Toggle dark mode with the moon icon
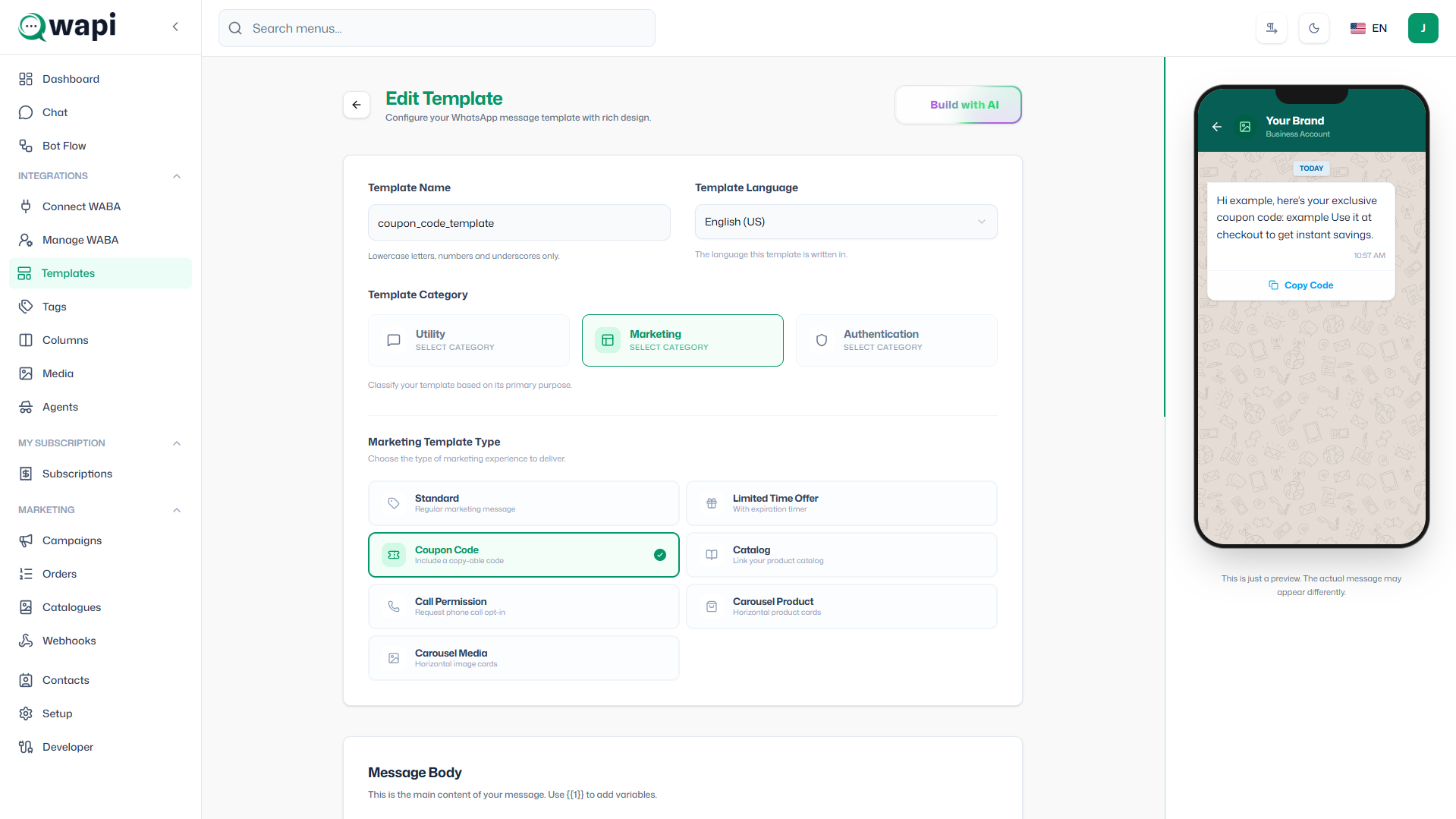The height and width of the screenshot is (819, 1456). click(x=1314, y=29)
